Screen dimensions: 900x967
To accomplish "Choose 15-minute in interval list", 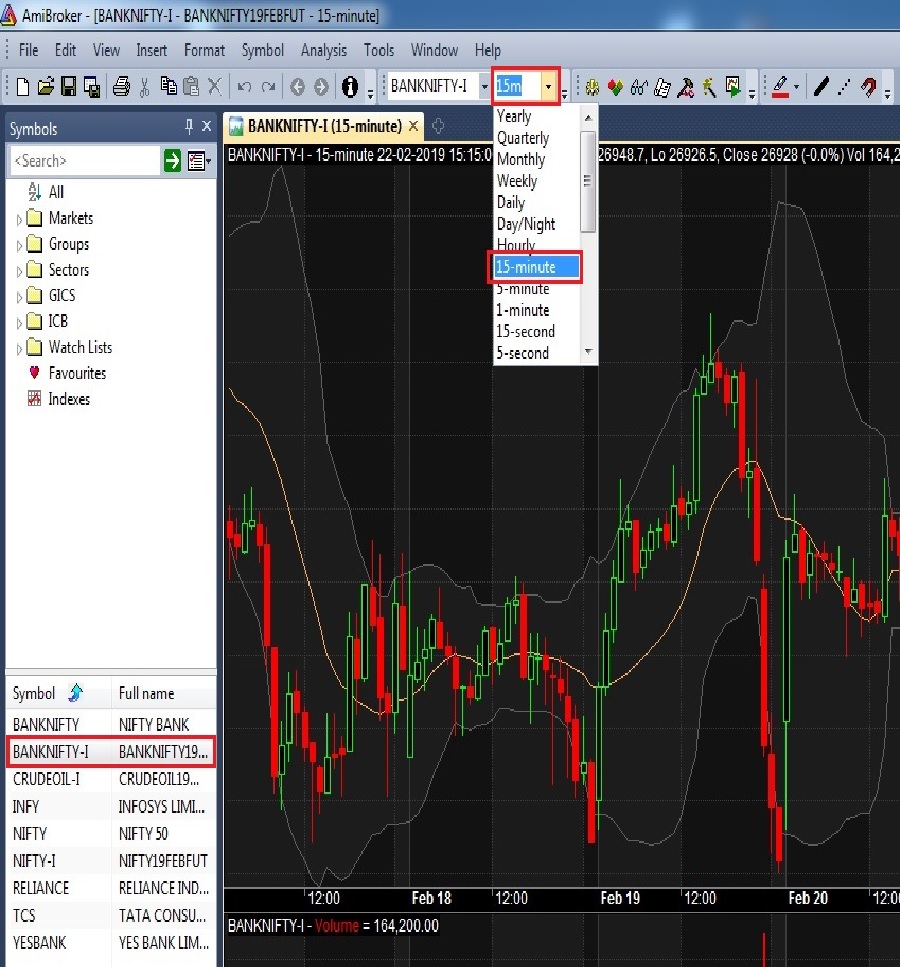I will pos(535,267).
